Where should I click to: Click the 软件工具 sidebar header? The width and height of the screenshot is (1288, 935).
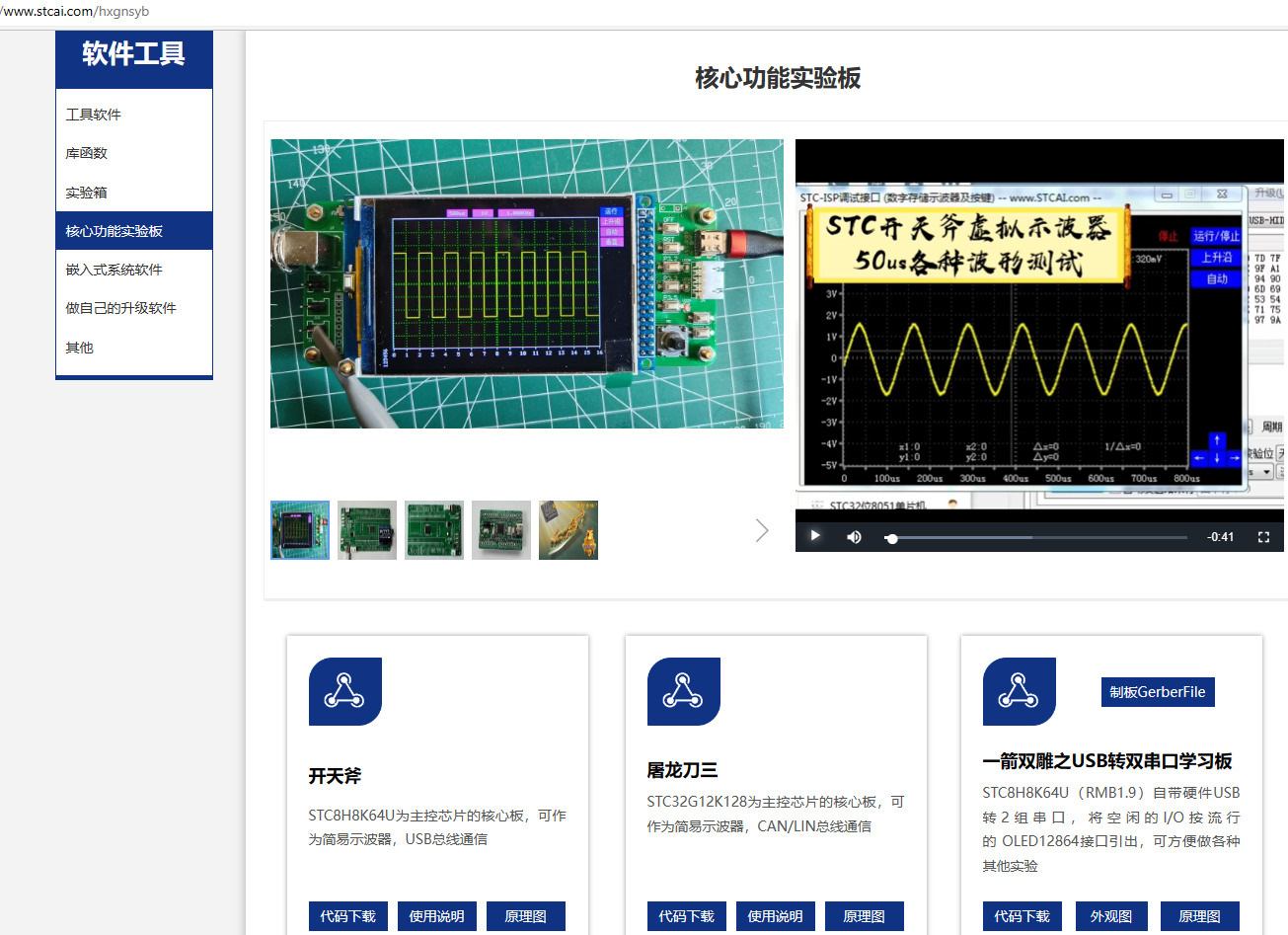point(134,54)
